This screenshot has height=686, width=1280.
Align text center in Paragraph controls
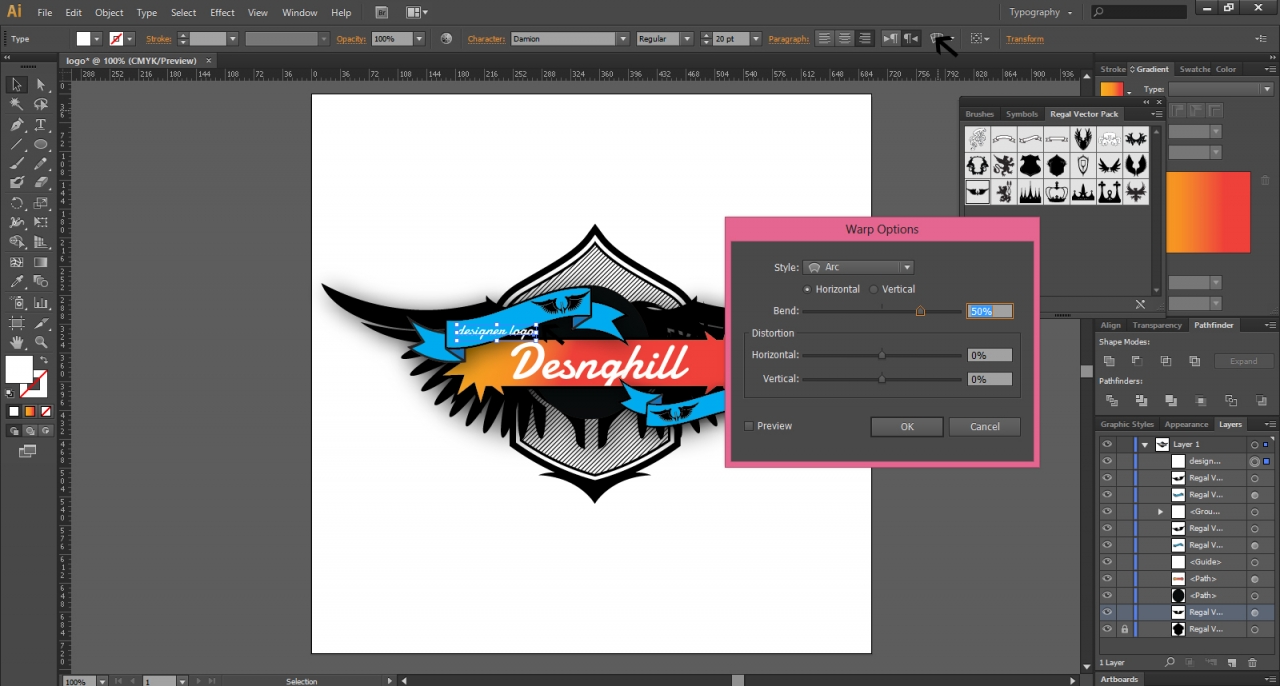(845, 39)
